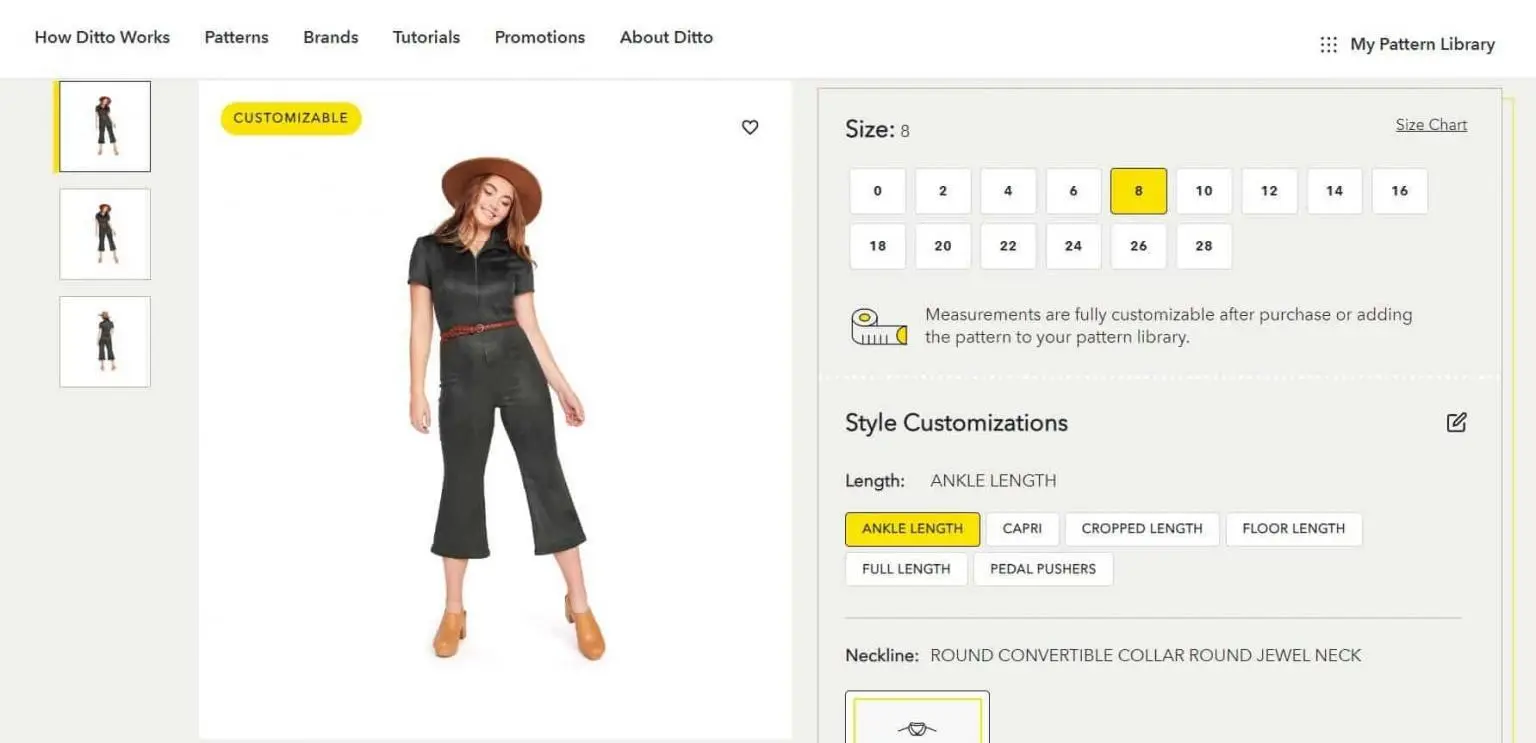Select size 10
This screenshot has height=743, width=1536.
pos(1203,191)
